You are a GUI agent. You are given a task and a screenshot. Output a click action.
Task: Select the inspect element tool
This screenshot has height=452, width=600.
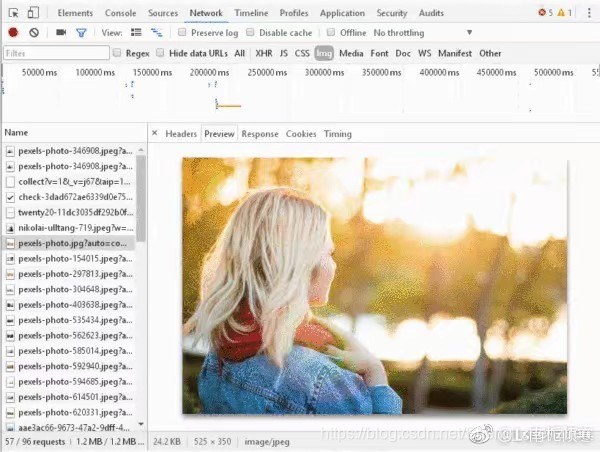coord(13,13)
